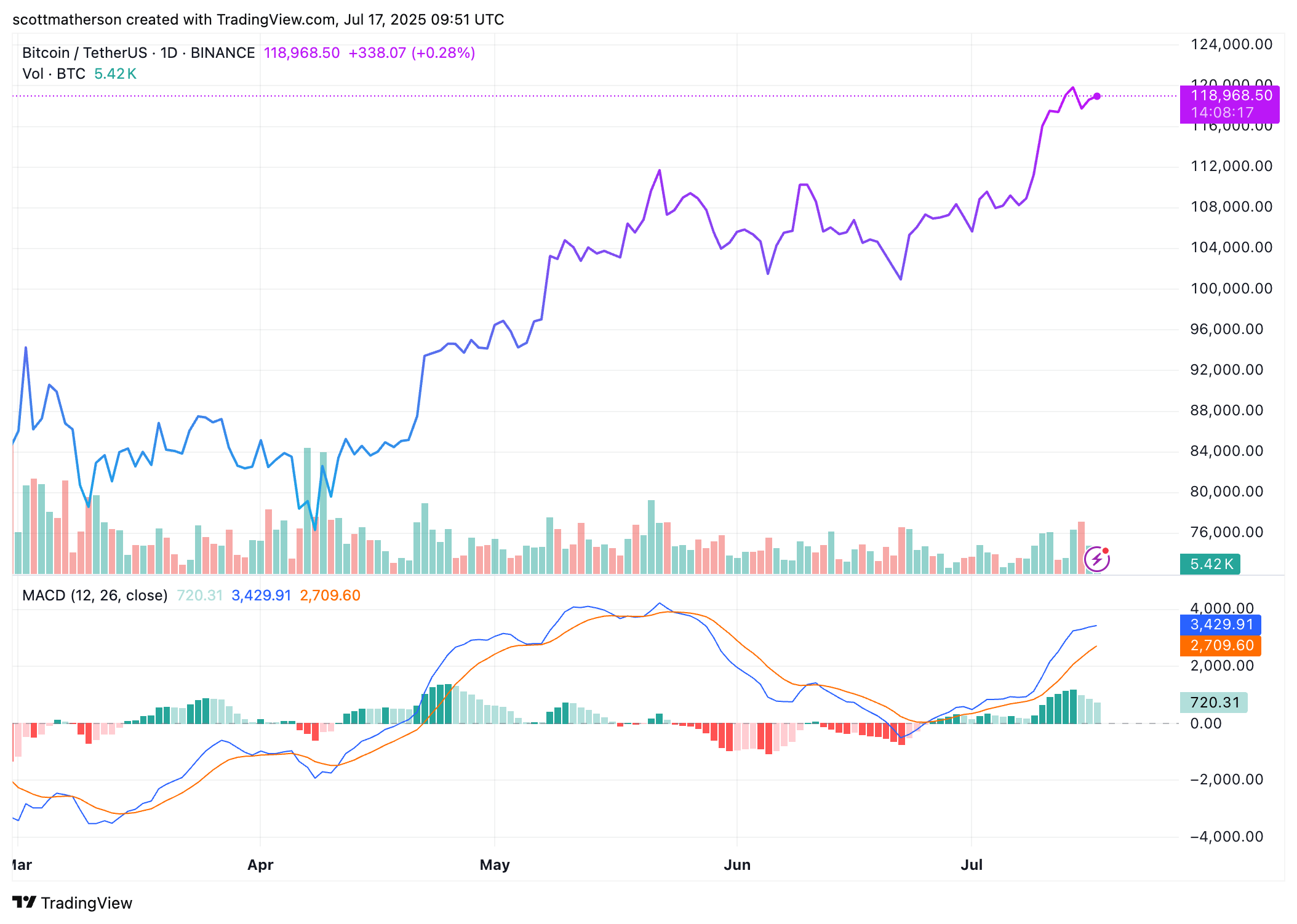Click the purple lightning bolt replay icon
1297x924 pixels.
[x=1096, y=559]
